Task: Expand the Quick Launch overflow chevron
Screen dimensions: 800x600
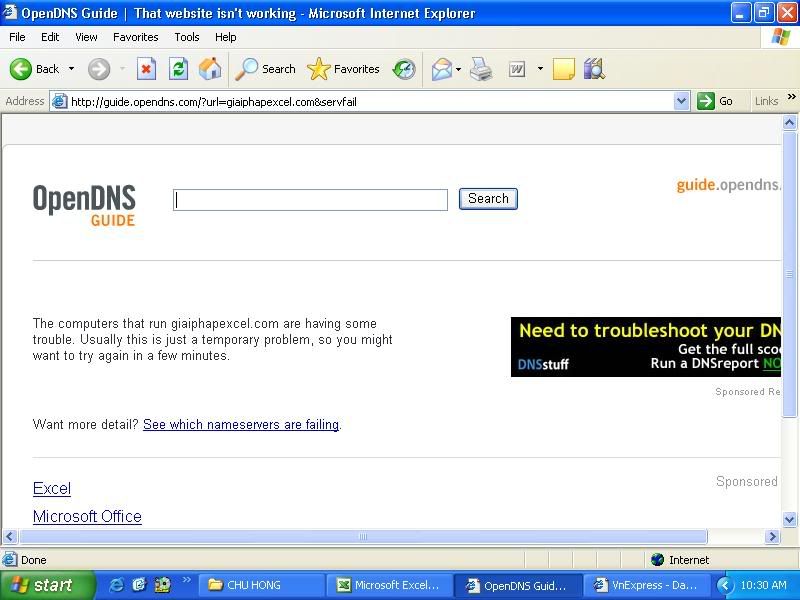Action: (186, 579)
